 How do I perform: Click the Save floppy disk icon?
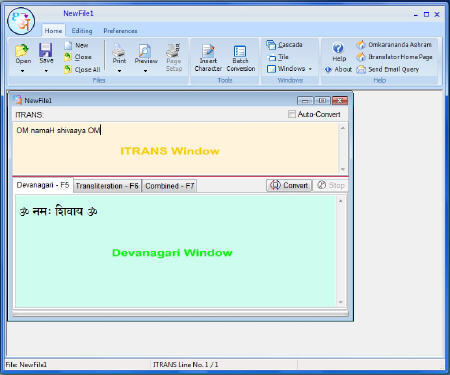tap(46, 50)
